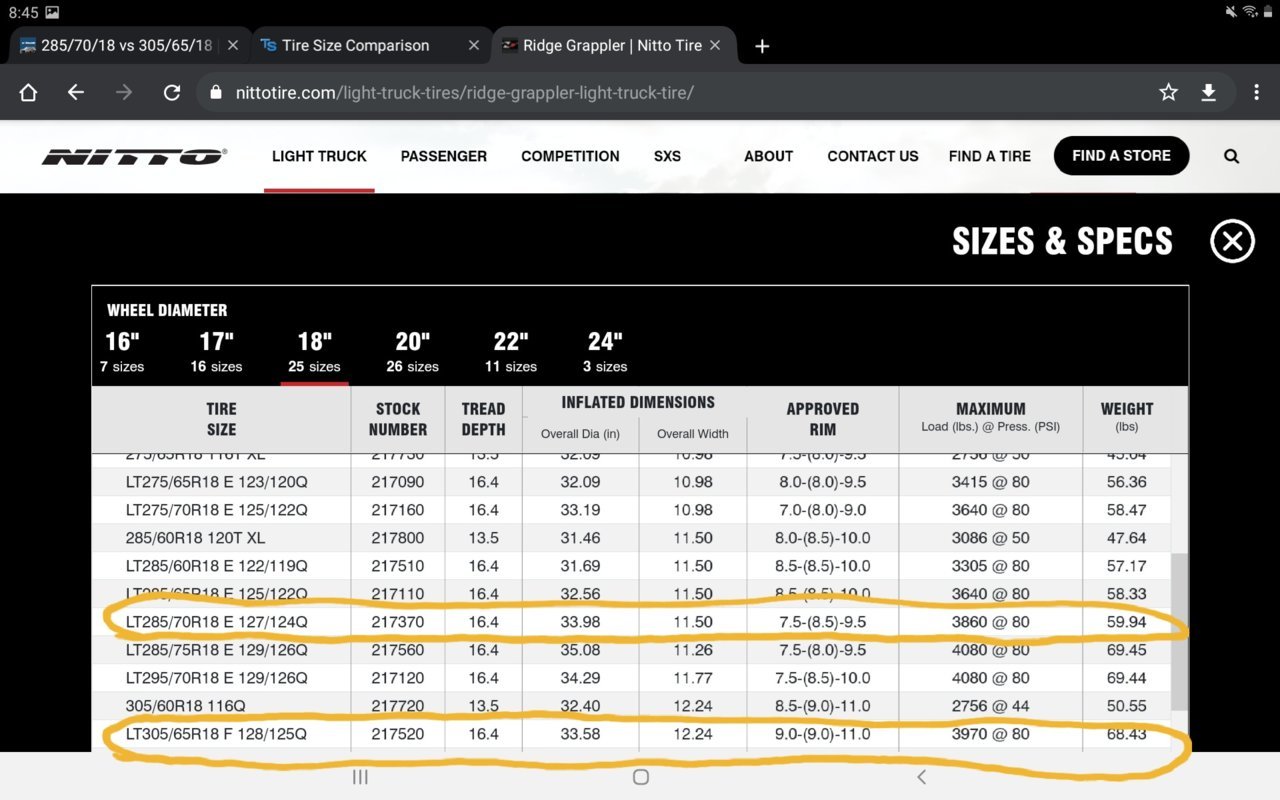The image size is (1280, 800).
Task: Select the LT275/65R18 E 123/120Q row
Action: click(x=631, y=482)
